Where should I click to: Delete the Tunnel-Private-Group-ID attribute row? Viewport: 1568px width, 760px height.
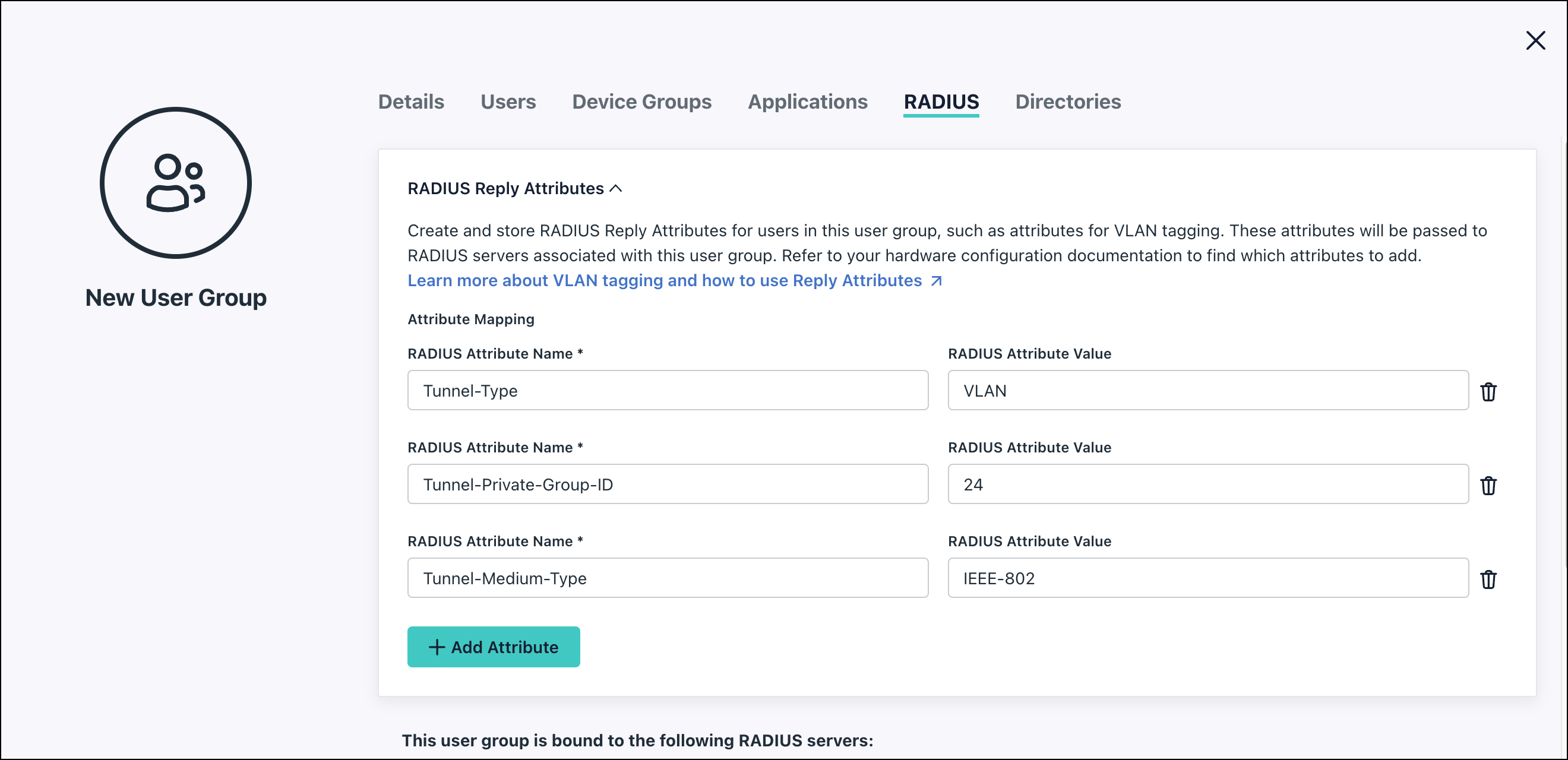click(x=1488, y=485)
